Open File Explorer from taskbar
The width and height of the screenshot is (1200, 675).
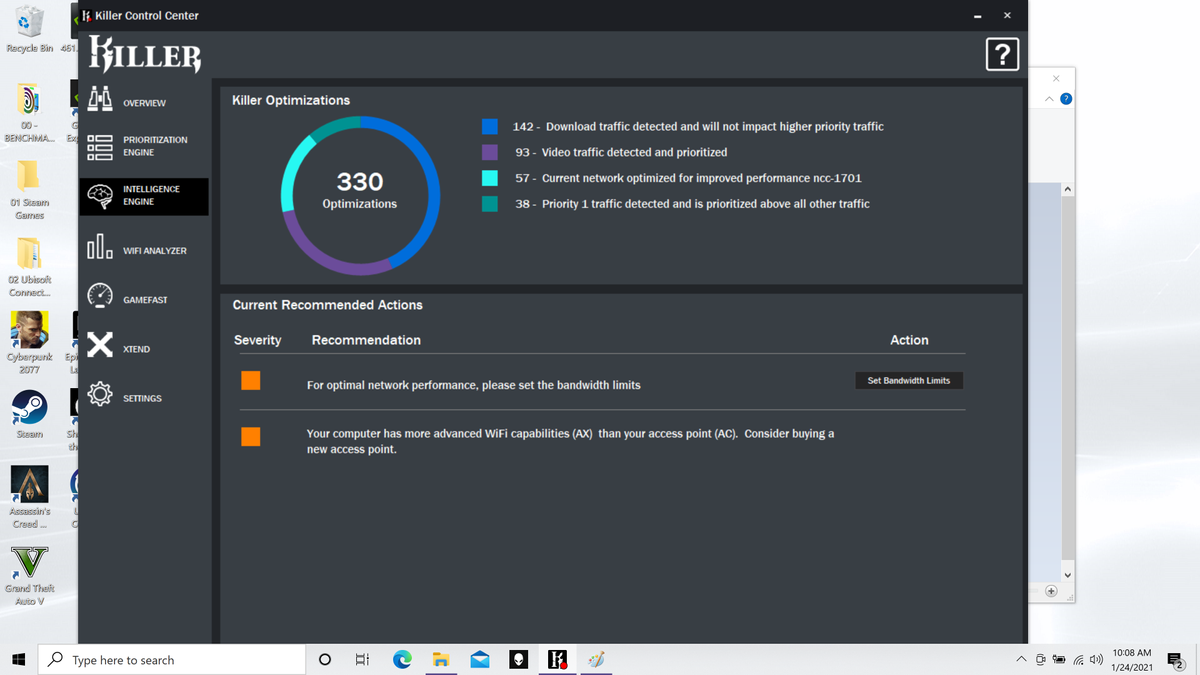(x=441, y=659)
